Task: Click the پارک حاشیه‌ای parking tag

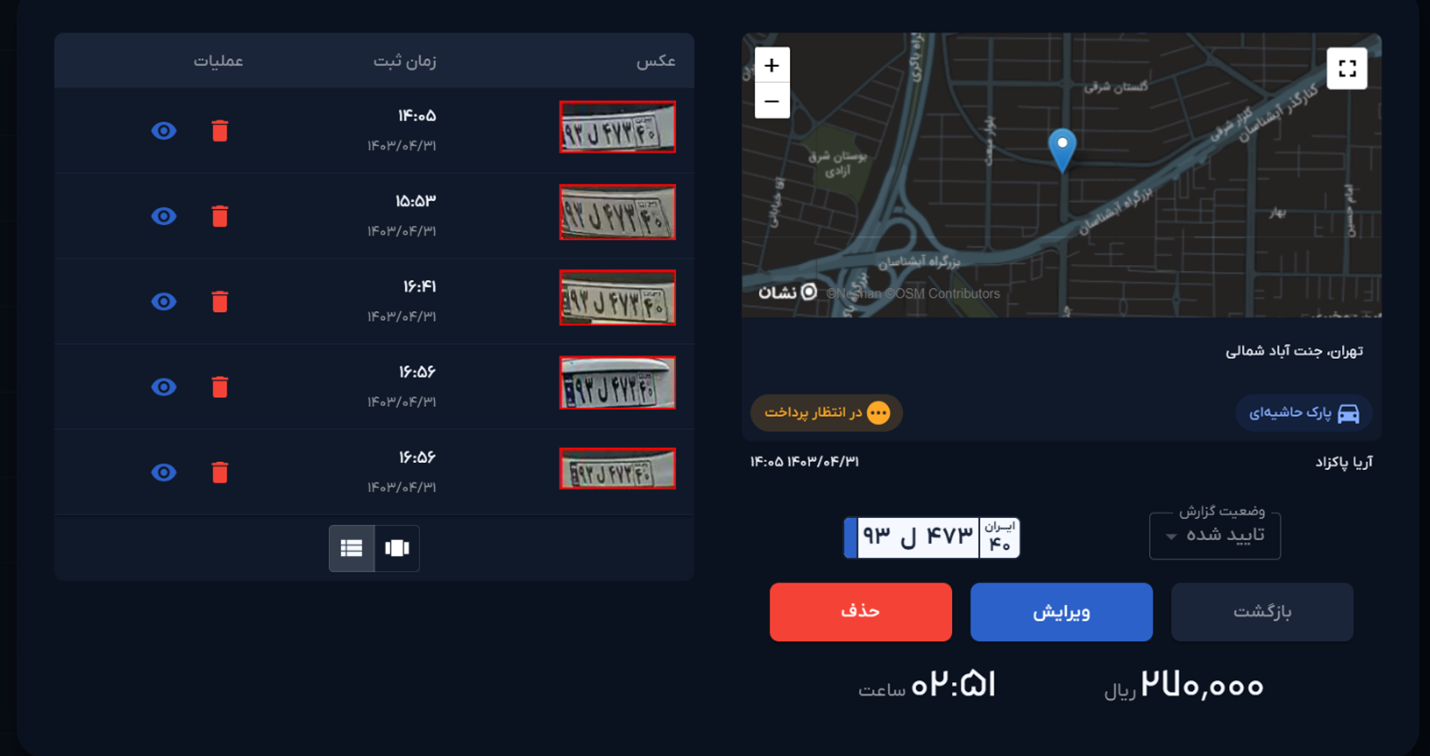Action: pos(1303,413)
